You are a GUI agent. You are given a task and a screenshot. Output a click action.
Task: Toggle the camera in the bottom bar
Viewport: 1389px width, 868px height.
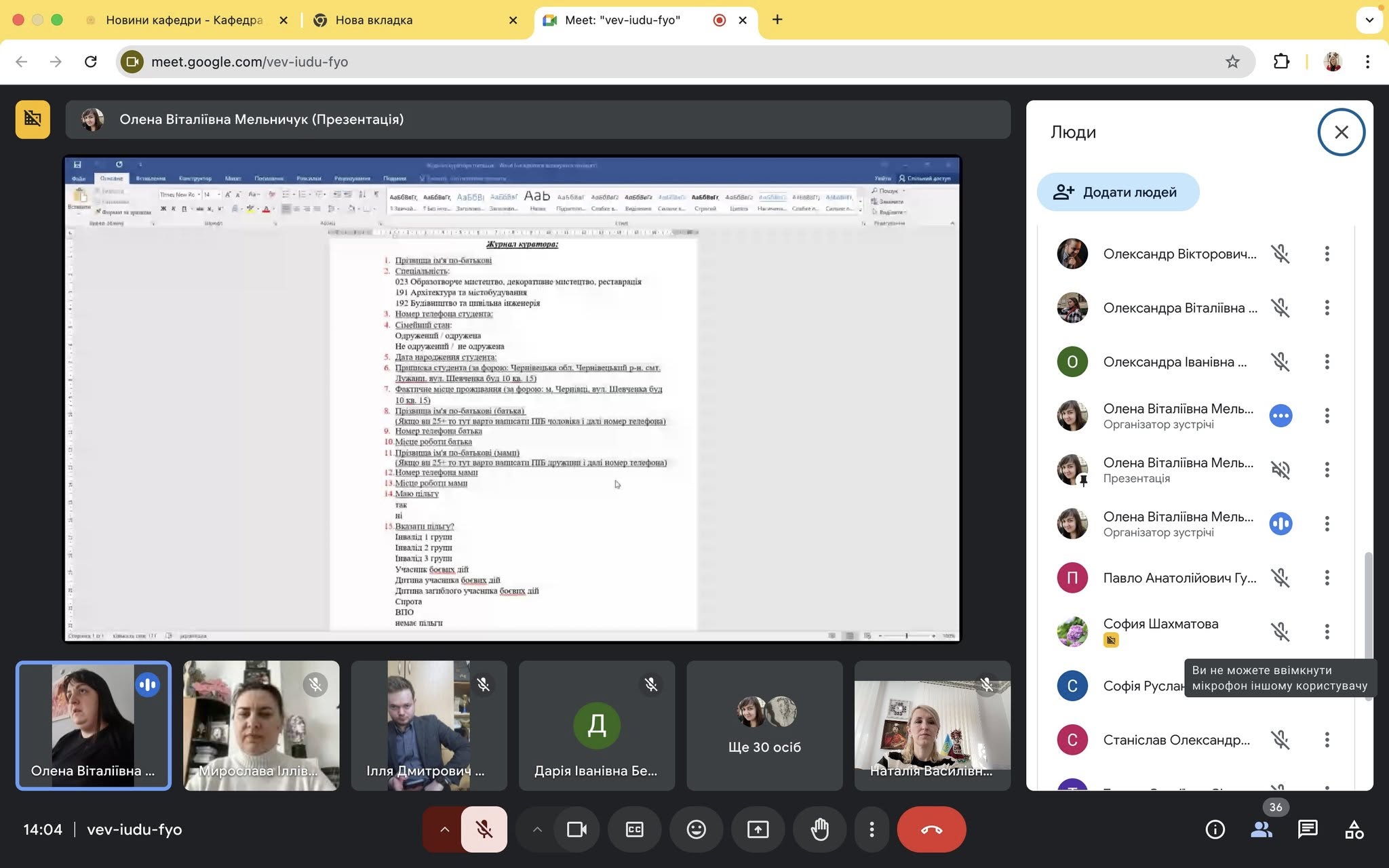click(576, 829)
